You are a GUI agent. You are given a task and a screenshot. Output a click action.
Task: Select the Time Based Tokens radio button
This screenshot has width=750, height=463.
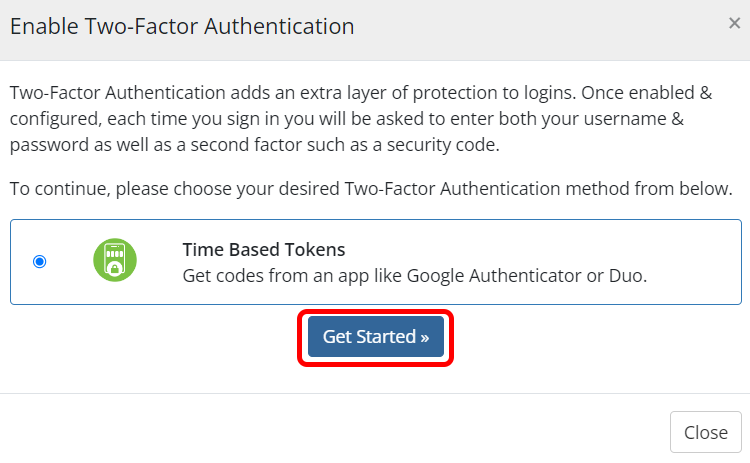[39, 262]
